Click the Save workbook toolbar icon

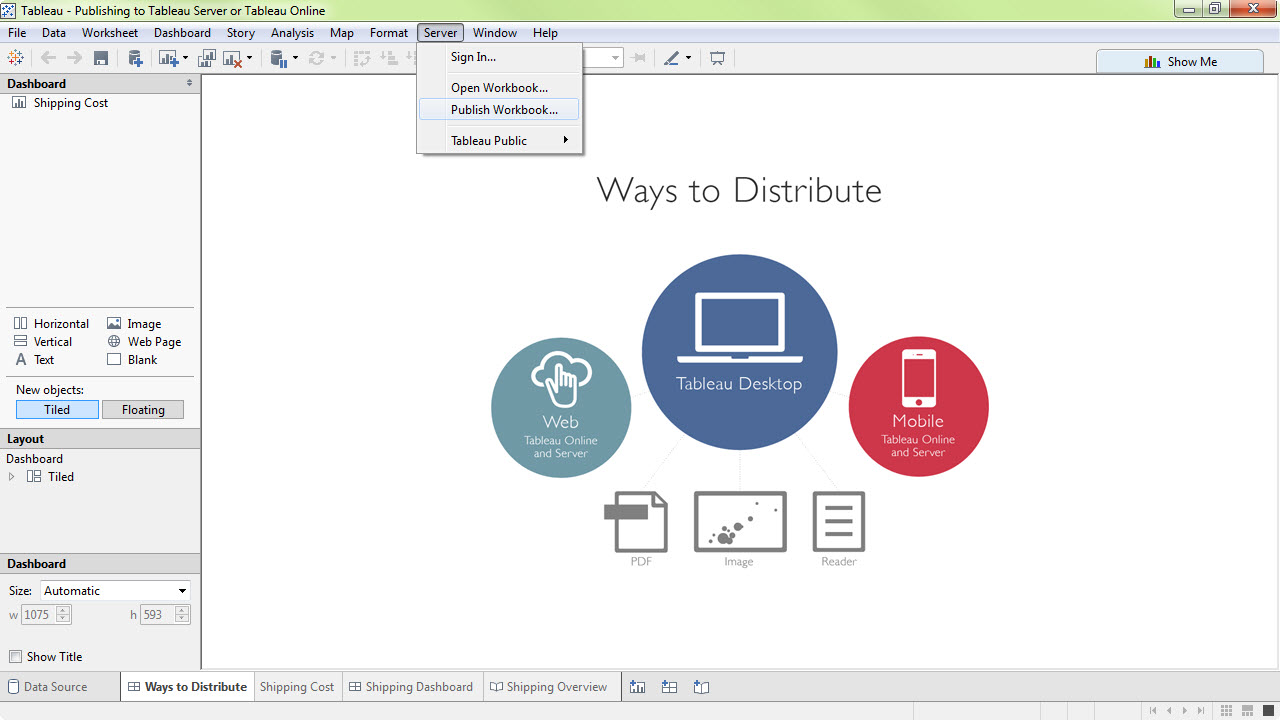(101, 58)
